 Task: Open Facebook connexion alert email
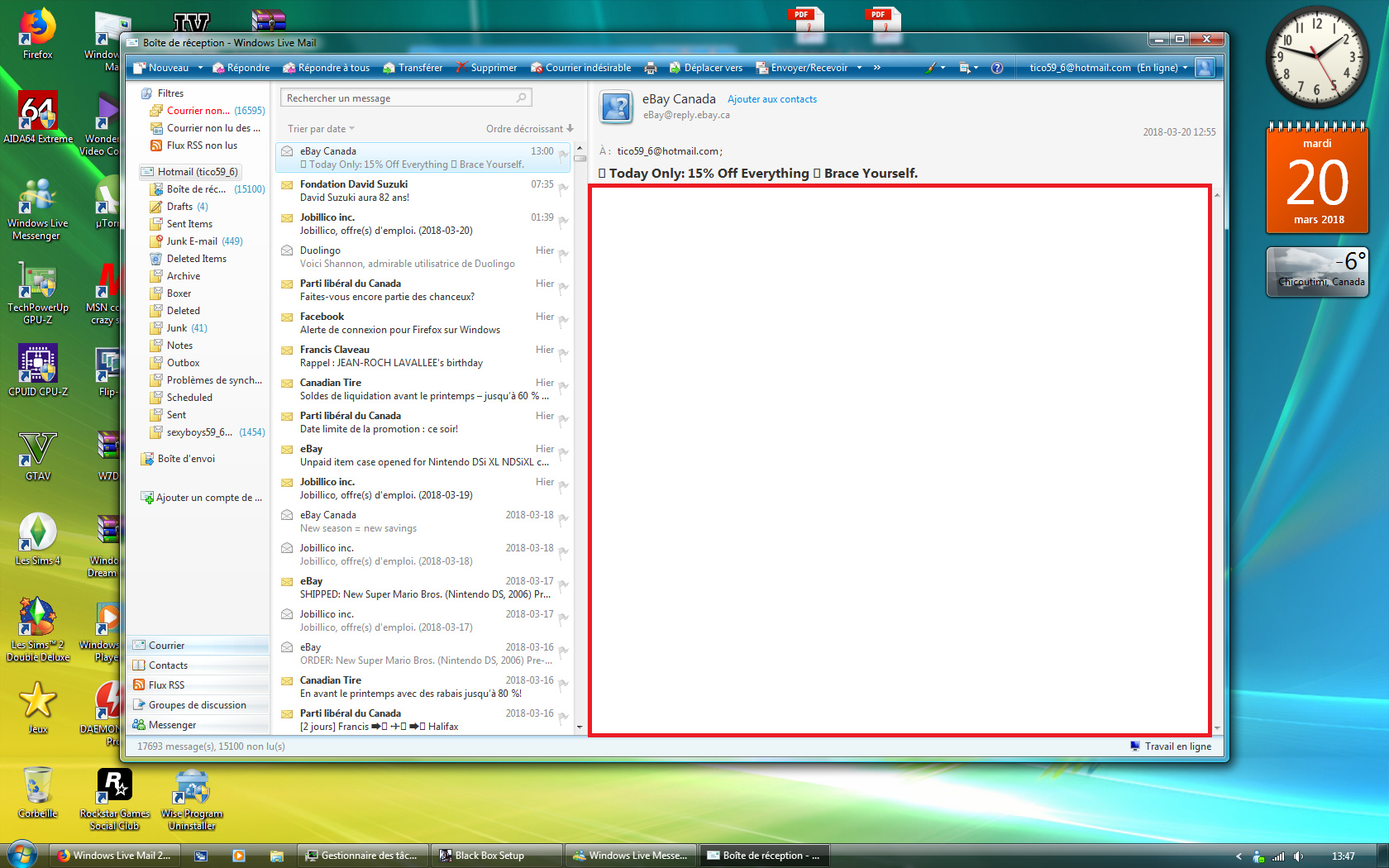click(423, 323)
